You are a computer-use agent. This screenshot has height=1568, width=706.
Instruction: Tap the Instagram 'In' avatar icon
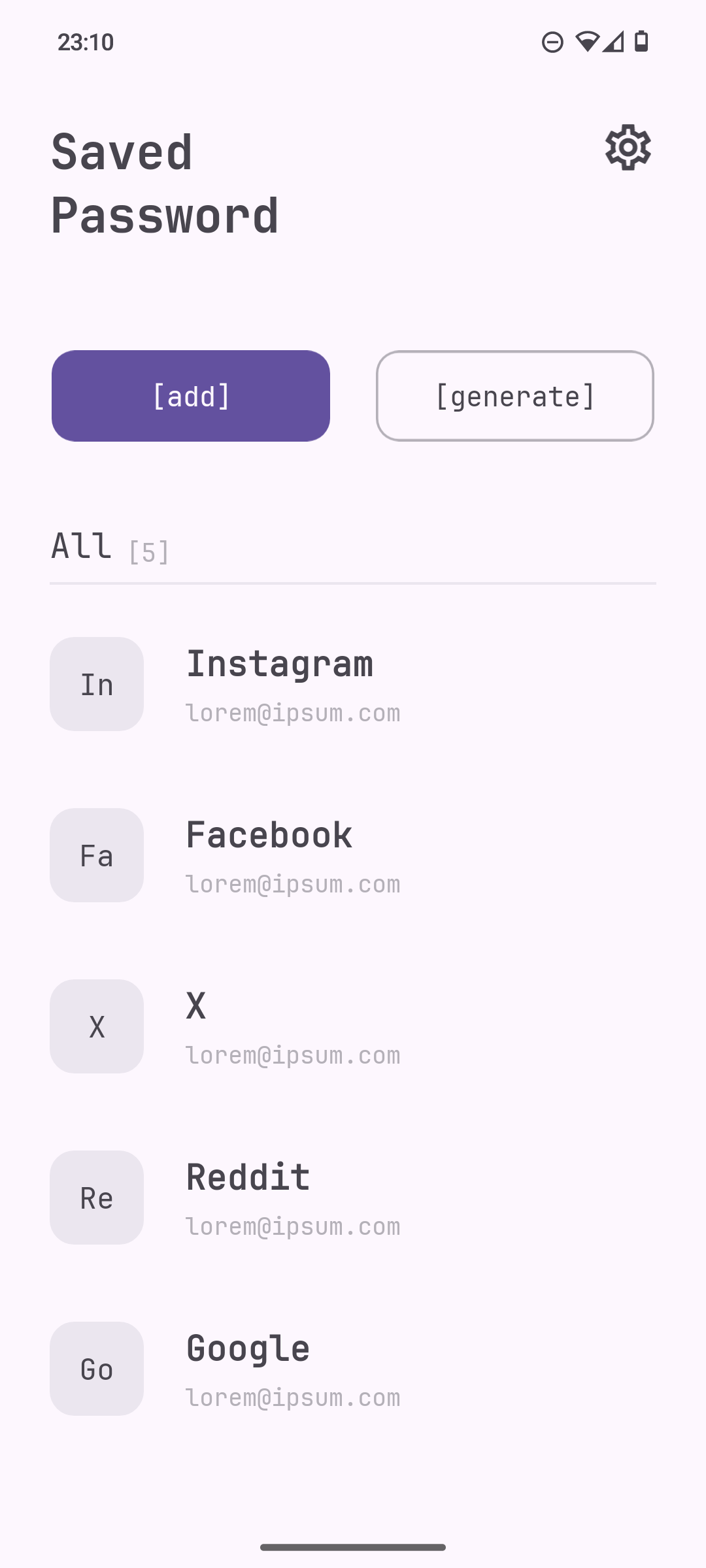97,684
